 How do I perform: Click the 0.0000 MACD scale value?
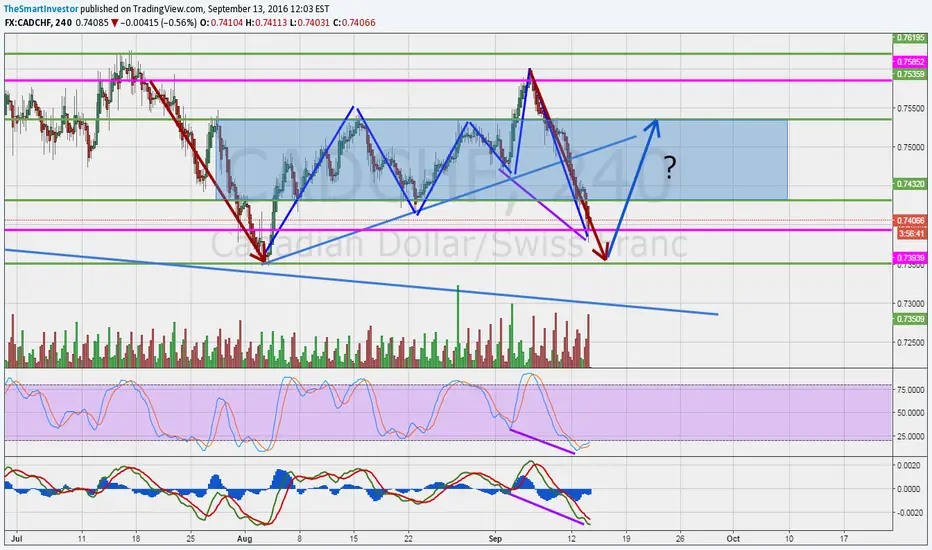911,489
